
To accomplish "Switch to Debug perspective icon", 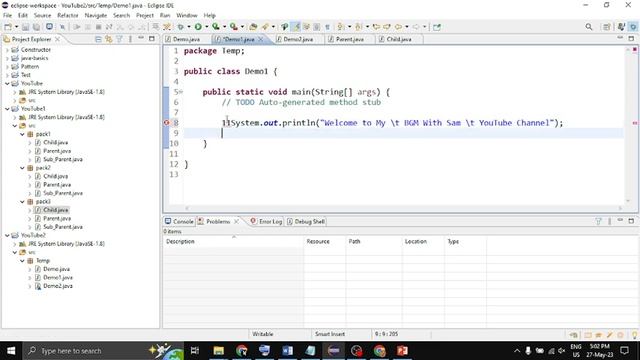I will pyautogui.click(x=633, y=27).
